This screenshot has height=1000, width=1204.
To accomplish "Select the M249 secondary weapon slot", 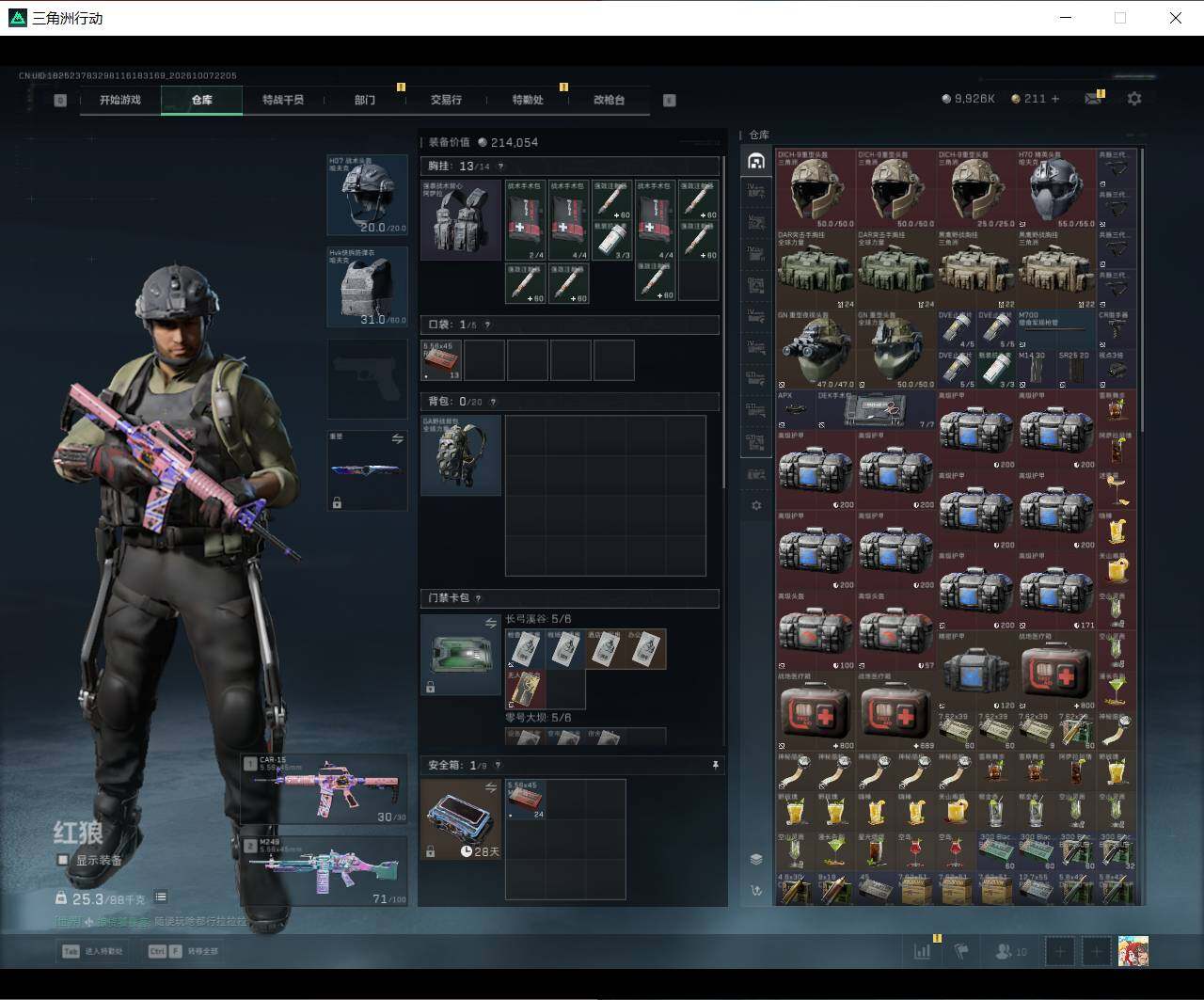I will 324,870.
